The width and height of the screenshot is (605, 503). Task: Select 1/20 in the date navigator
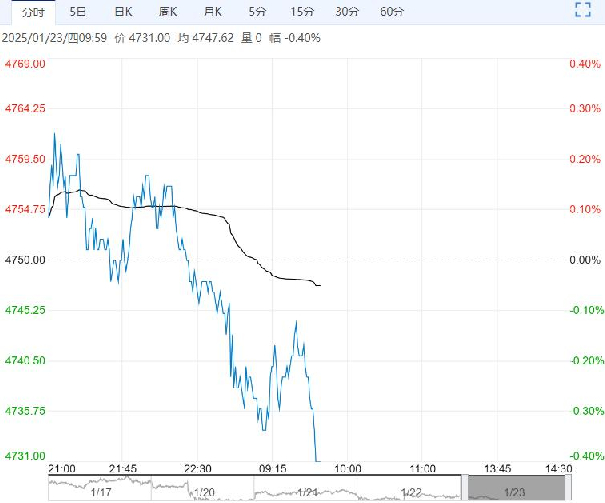(205, 492)
